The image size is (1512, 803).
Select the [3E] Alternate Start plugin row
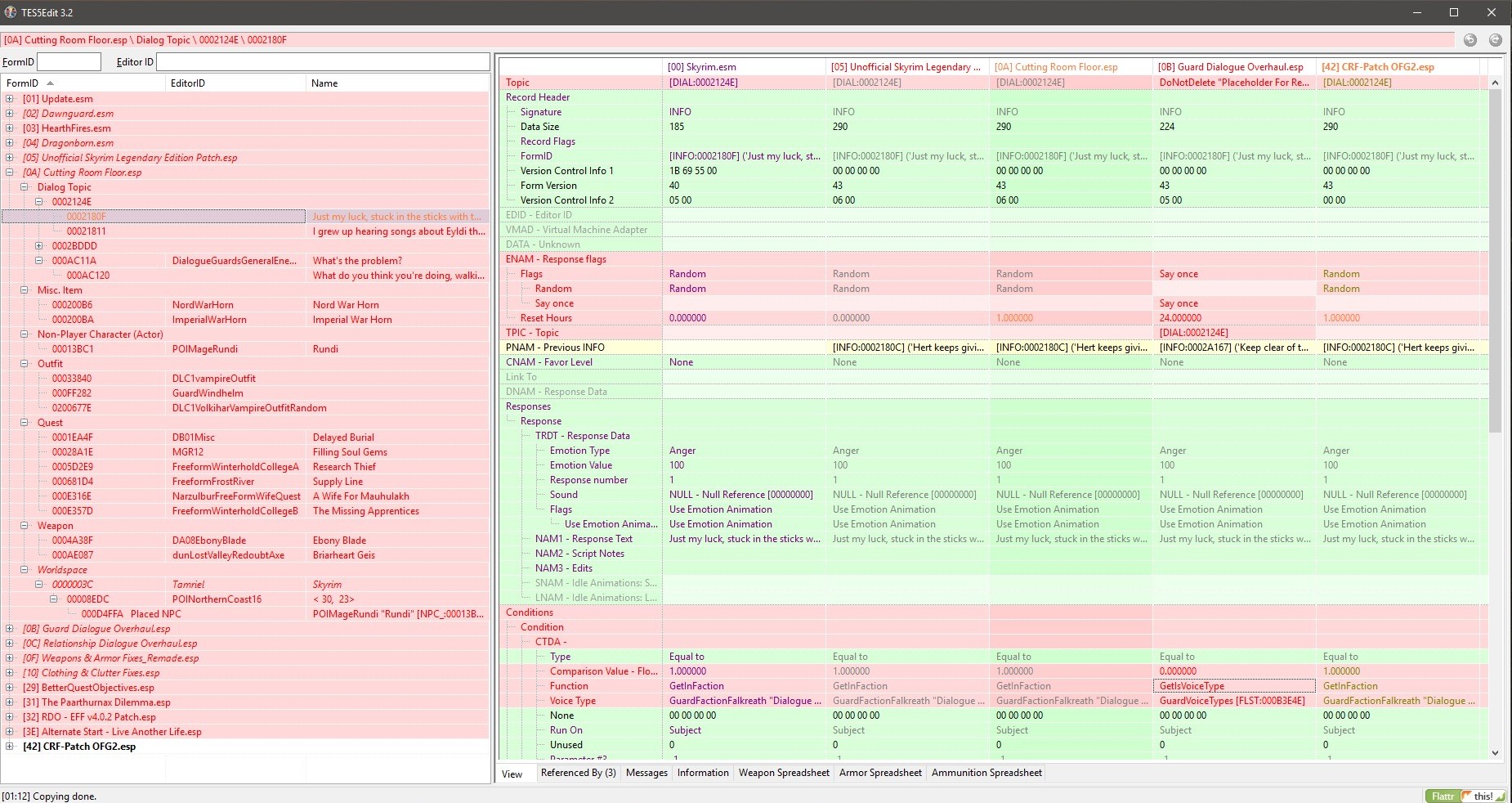pos(245,732)
